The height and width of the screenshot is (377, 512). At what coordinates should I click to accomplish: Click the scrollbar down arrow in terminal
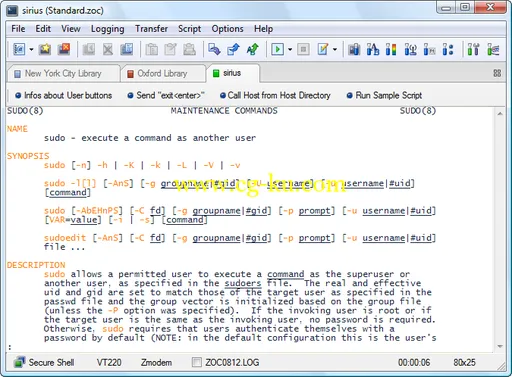coord(500,347)
